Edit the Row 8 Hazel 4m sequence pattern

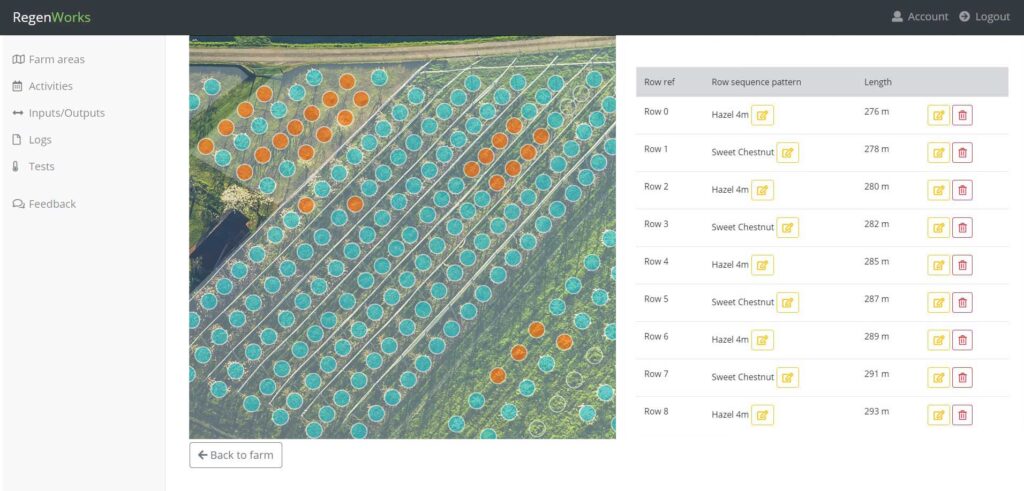(x=762, y=415)
